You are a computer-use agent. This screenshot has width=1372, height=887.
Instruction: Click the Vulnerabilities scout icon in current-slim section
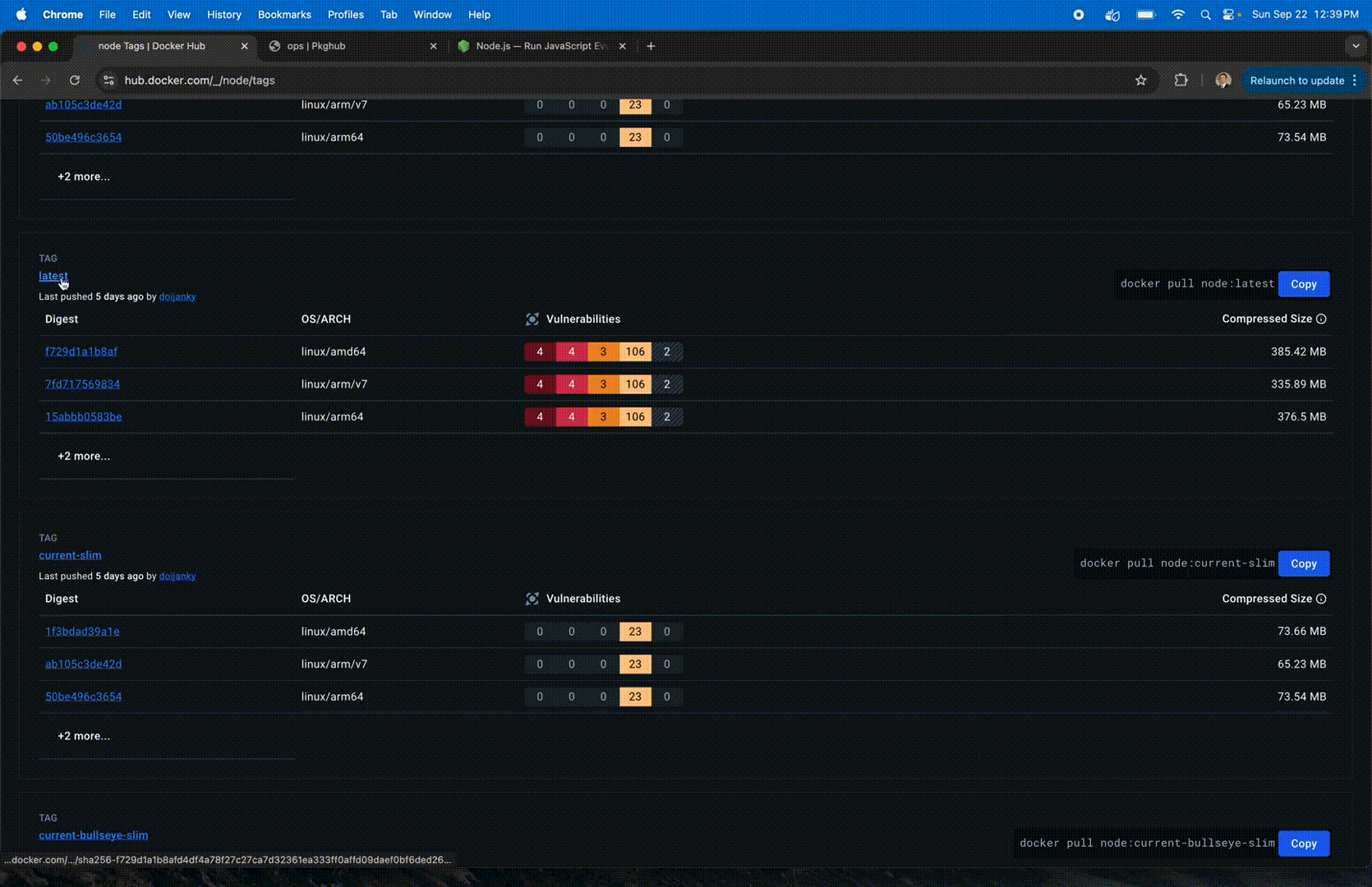pyautogui.click(x=532, y=599)
